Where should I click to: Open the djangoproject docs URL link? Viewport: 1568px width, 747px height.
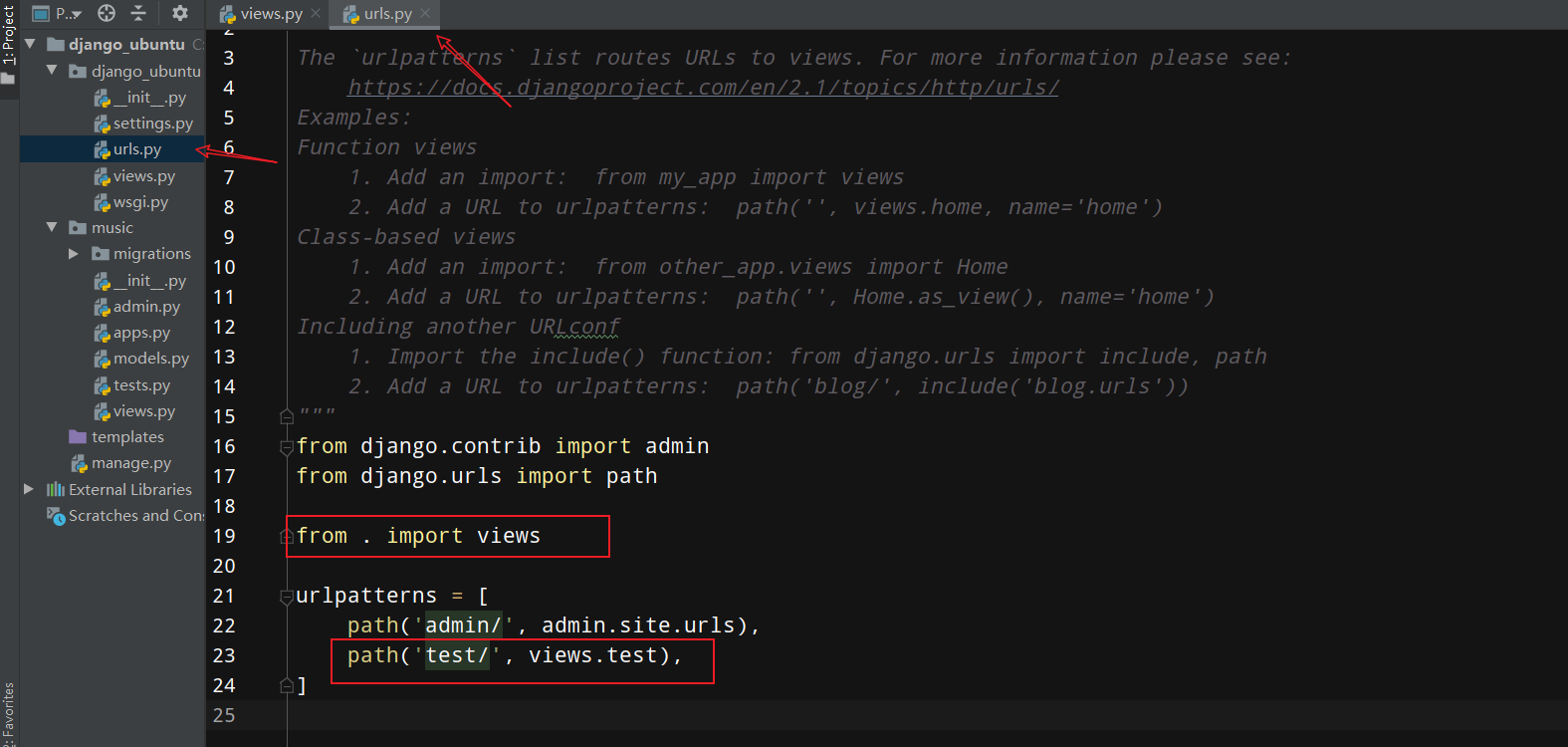click(703, 88)
